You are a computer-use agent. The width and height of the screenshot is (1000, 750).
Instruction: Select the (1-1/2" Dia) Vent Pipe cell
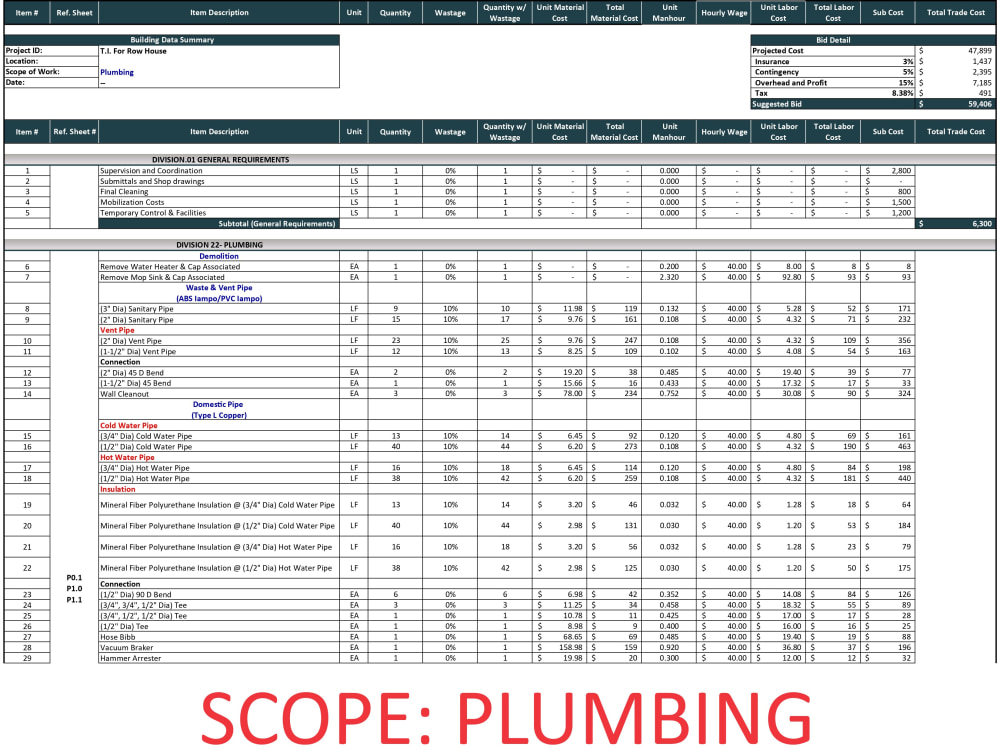(219, 351)
